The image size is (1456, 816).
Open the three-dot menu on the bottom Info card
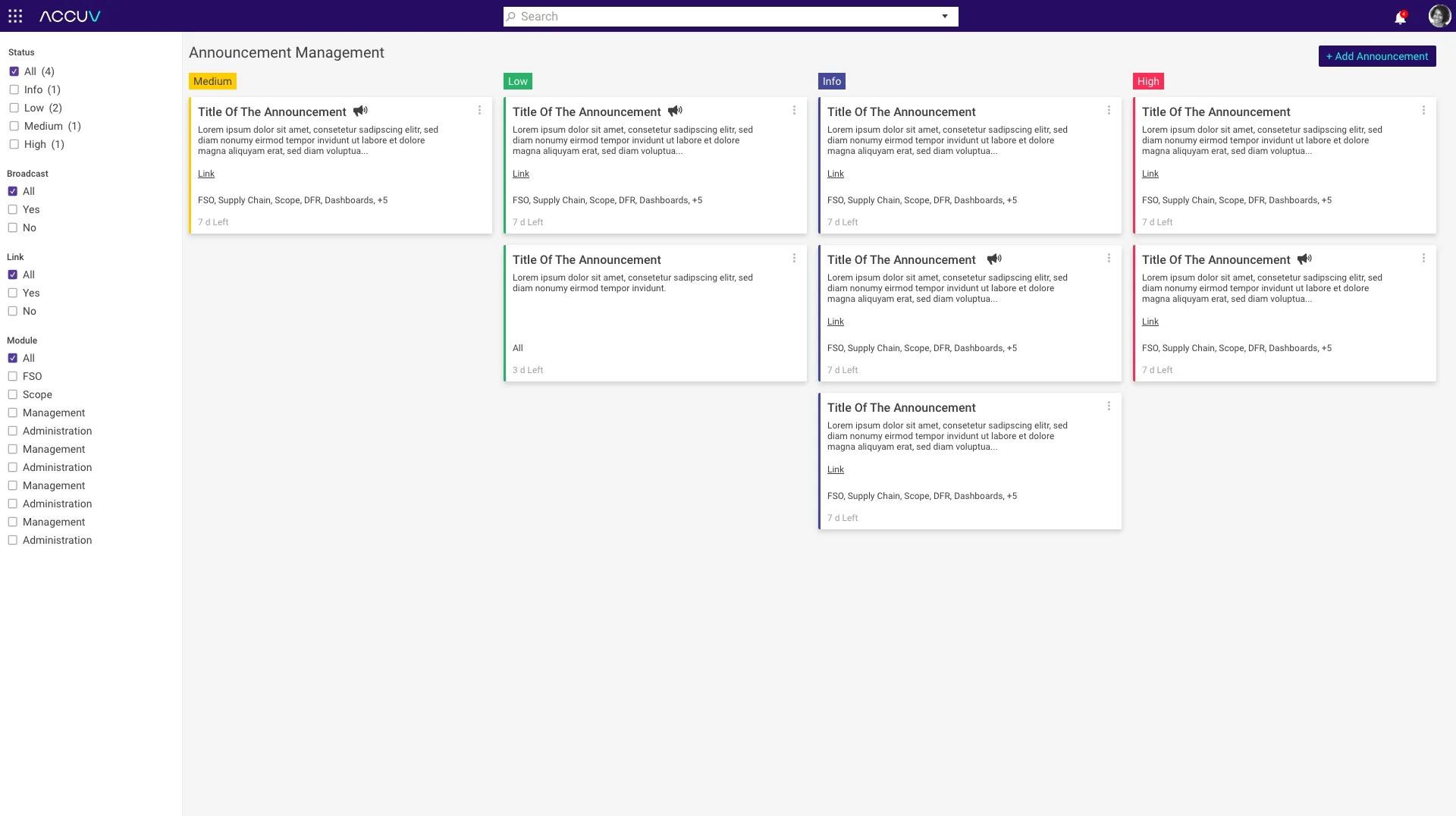[x=1109, y=406]
